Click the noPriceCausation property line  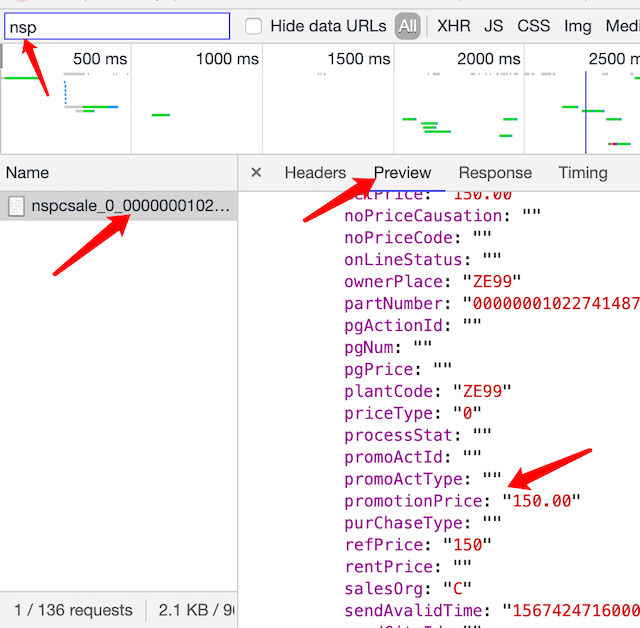[442, 215]
